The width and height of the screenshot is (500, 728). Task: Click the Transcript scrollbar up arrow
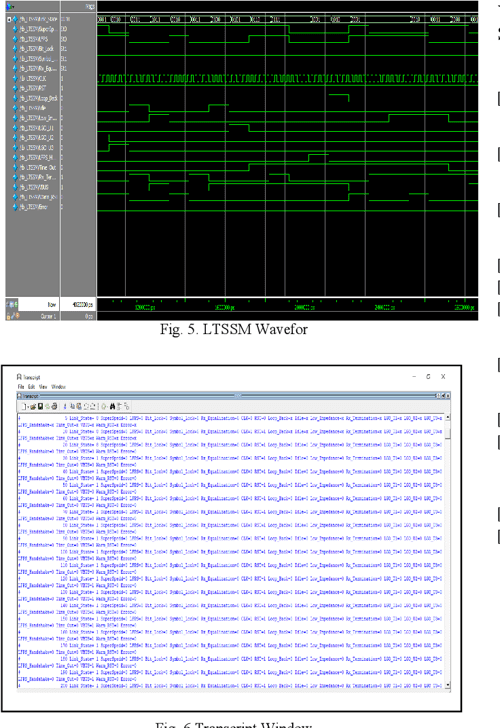448,417
